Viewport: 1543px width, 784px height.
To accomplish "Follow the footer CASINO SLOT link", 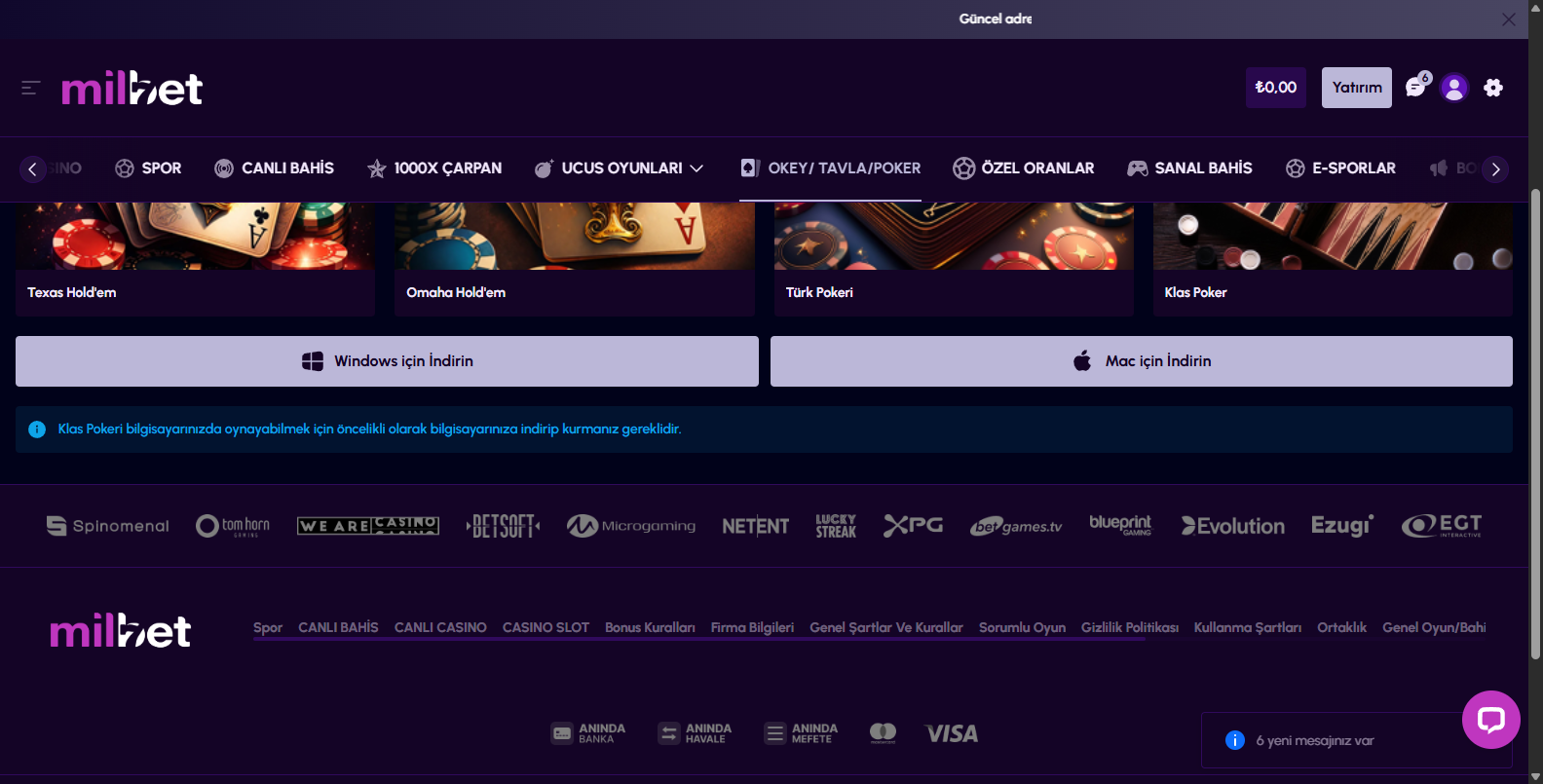I will click(x=546, y=628).
